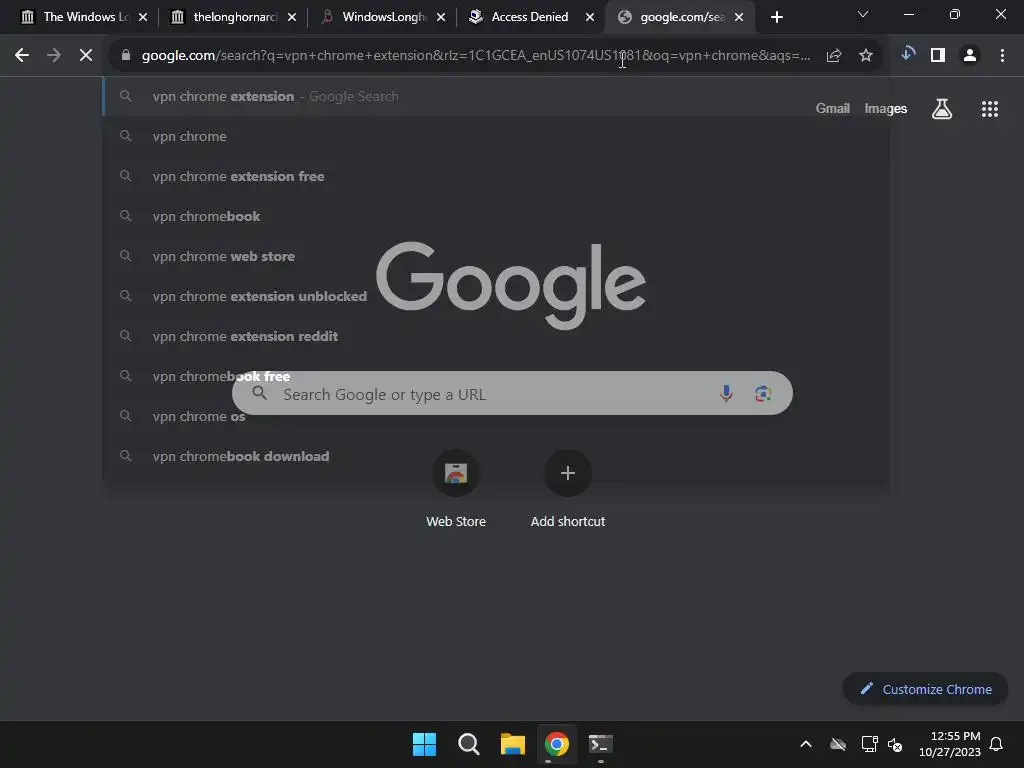Click network display tray icon
Screen dimensions: 1024x768
[x=869, y=744]
